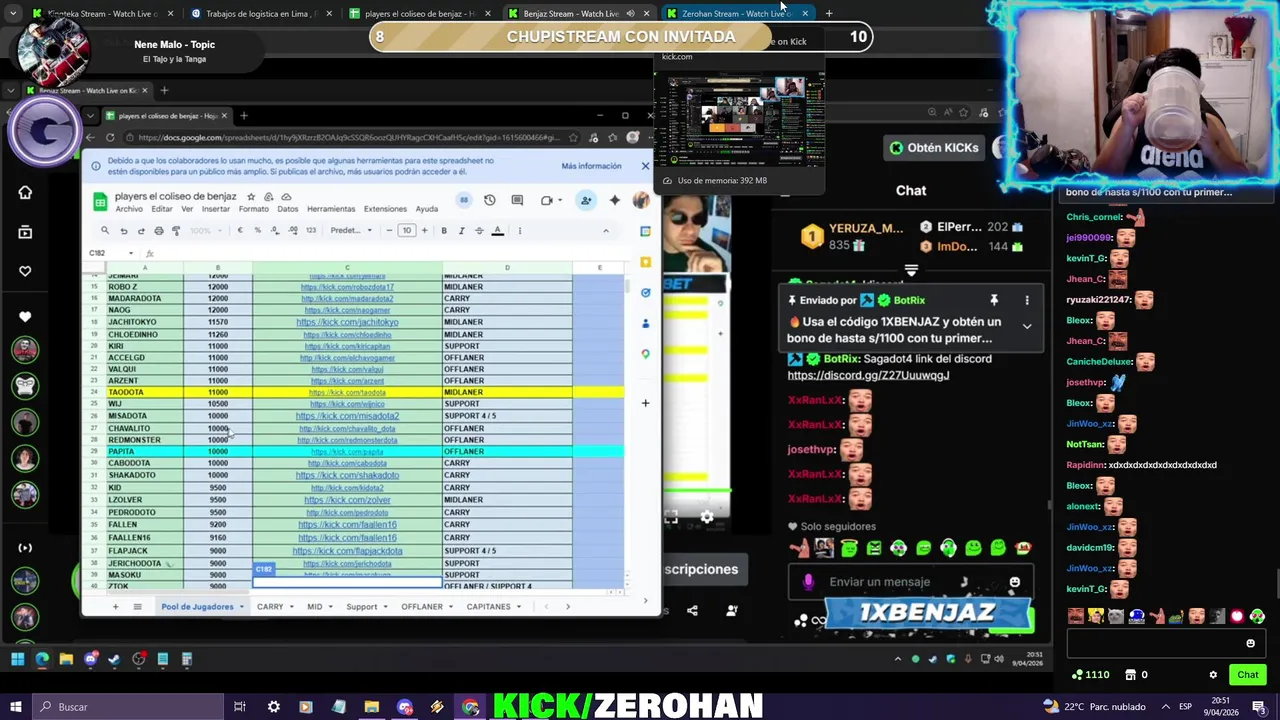Apply euro currency format
1280x720 pixels.
(x=240, y=231)
